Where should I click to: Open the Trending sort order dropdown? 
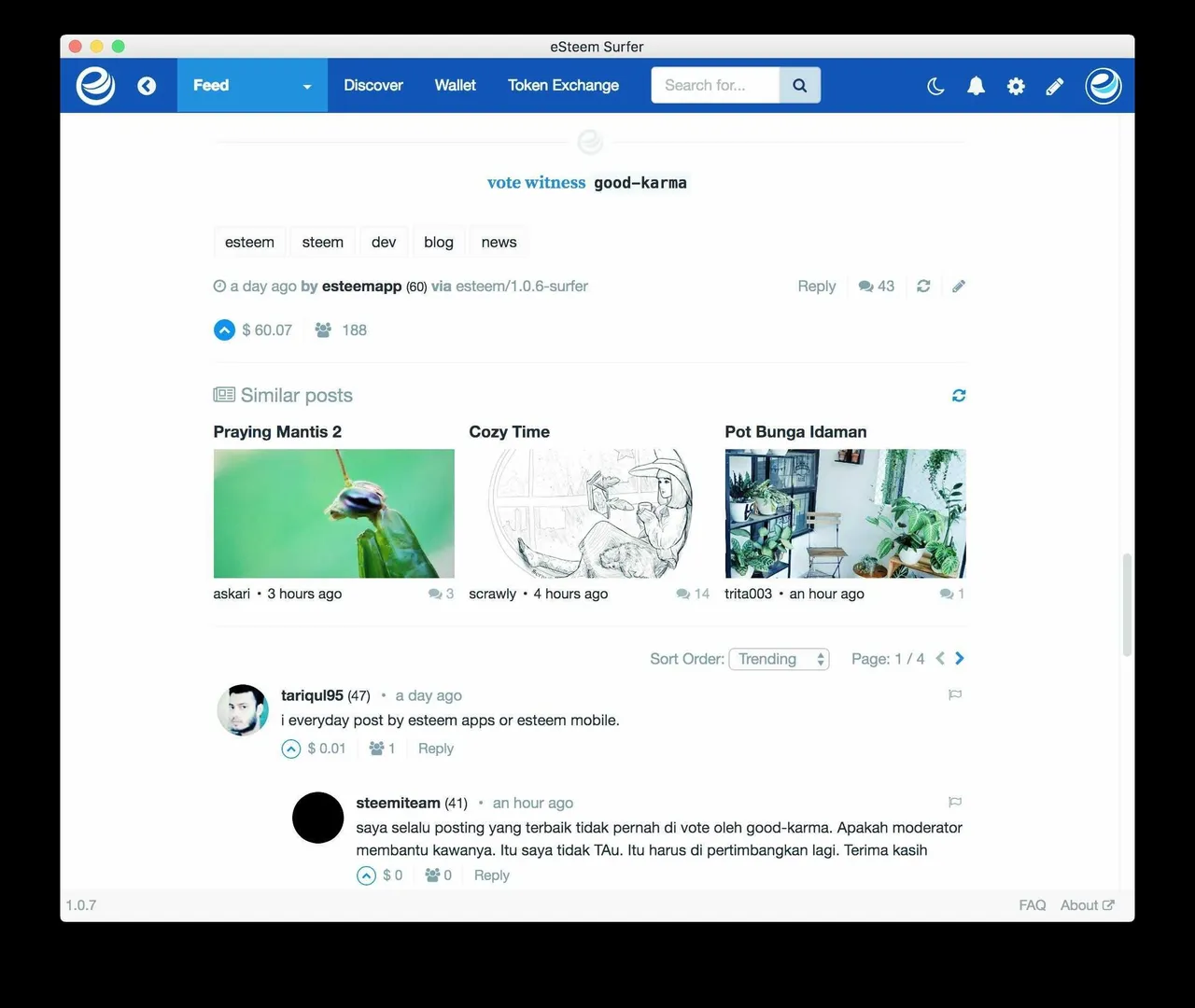779,659
